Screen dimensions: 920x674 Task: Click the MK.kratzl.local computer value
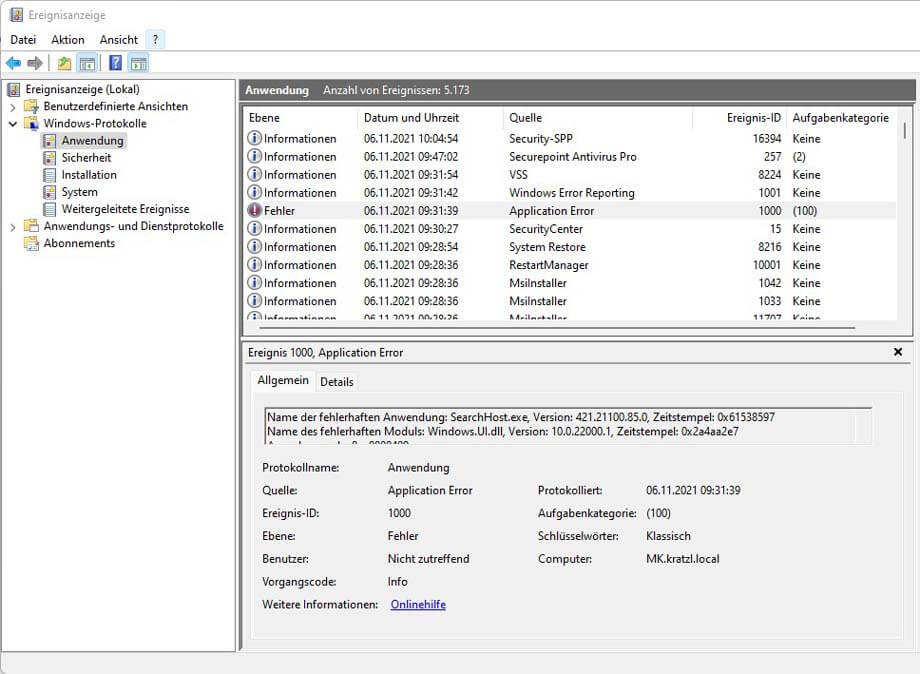coord(682,558)
